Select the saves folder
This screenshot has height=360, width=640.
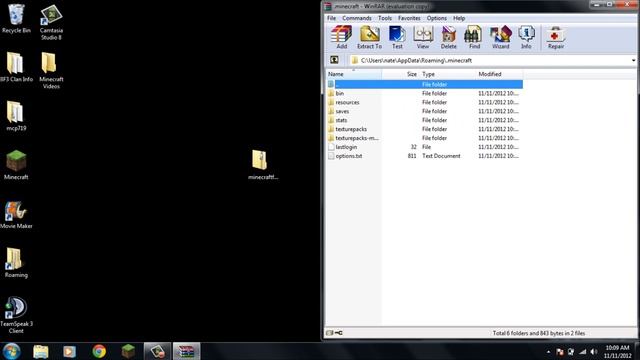[x=424, y=111]
